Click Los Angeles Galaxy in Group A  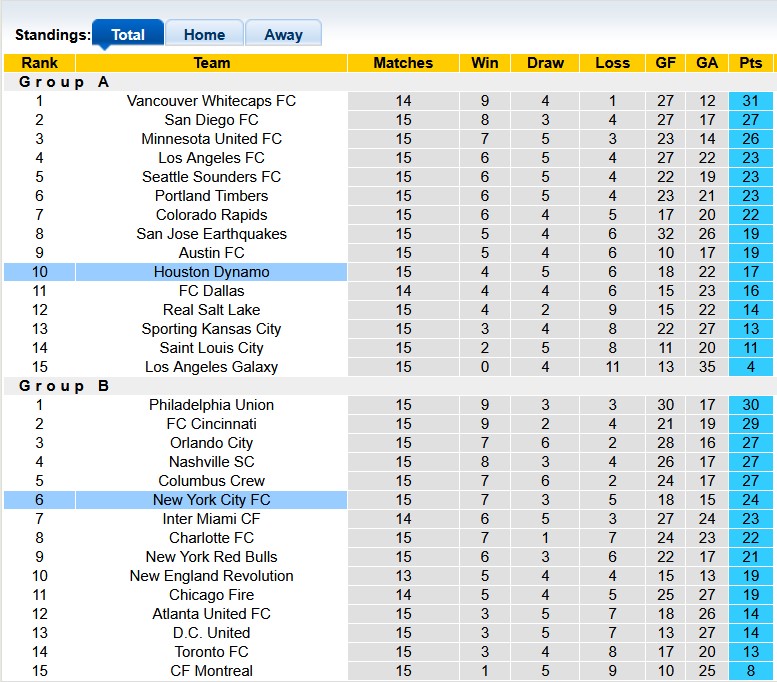[211, 367]
